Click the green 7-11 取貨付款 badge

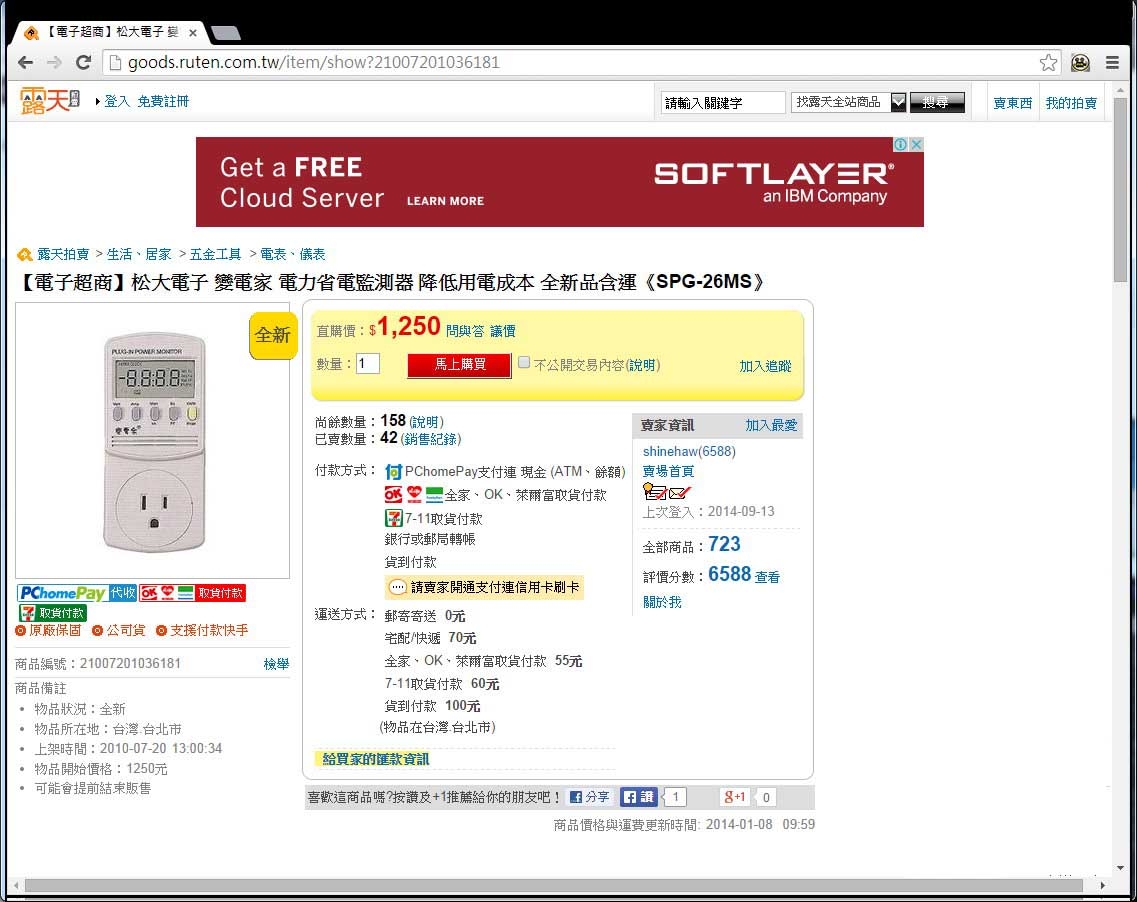53,613
